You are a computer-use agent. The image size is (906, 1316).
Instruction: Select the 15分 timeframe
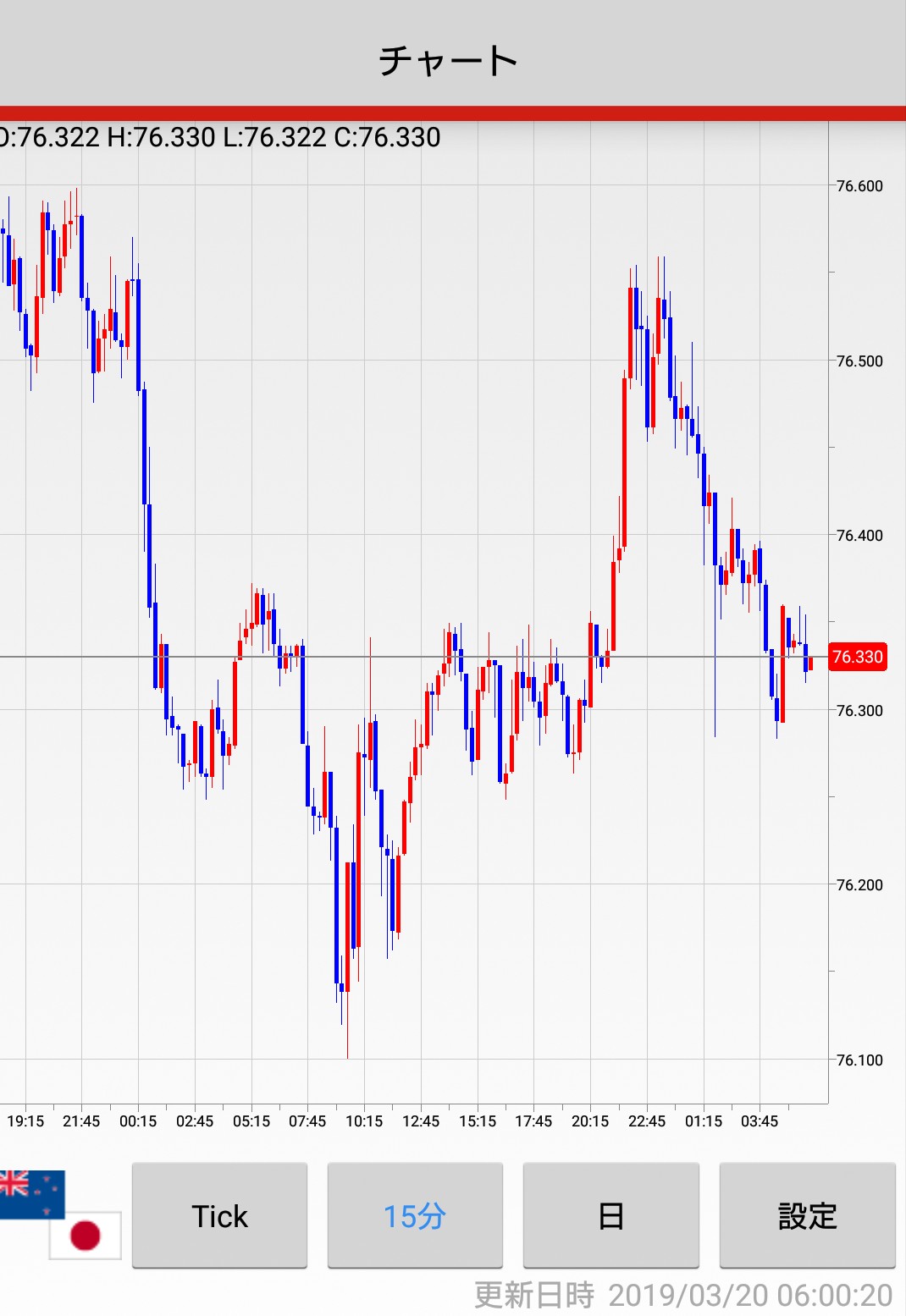click(x=415, y=1215)
